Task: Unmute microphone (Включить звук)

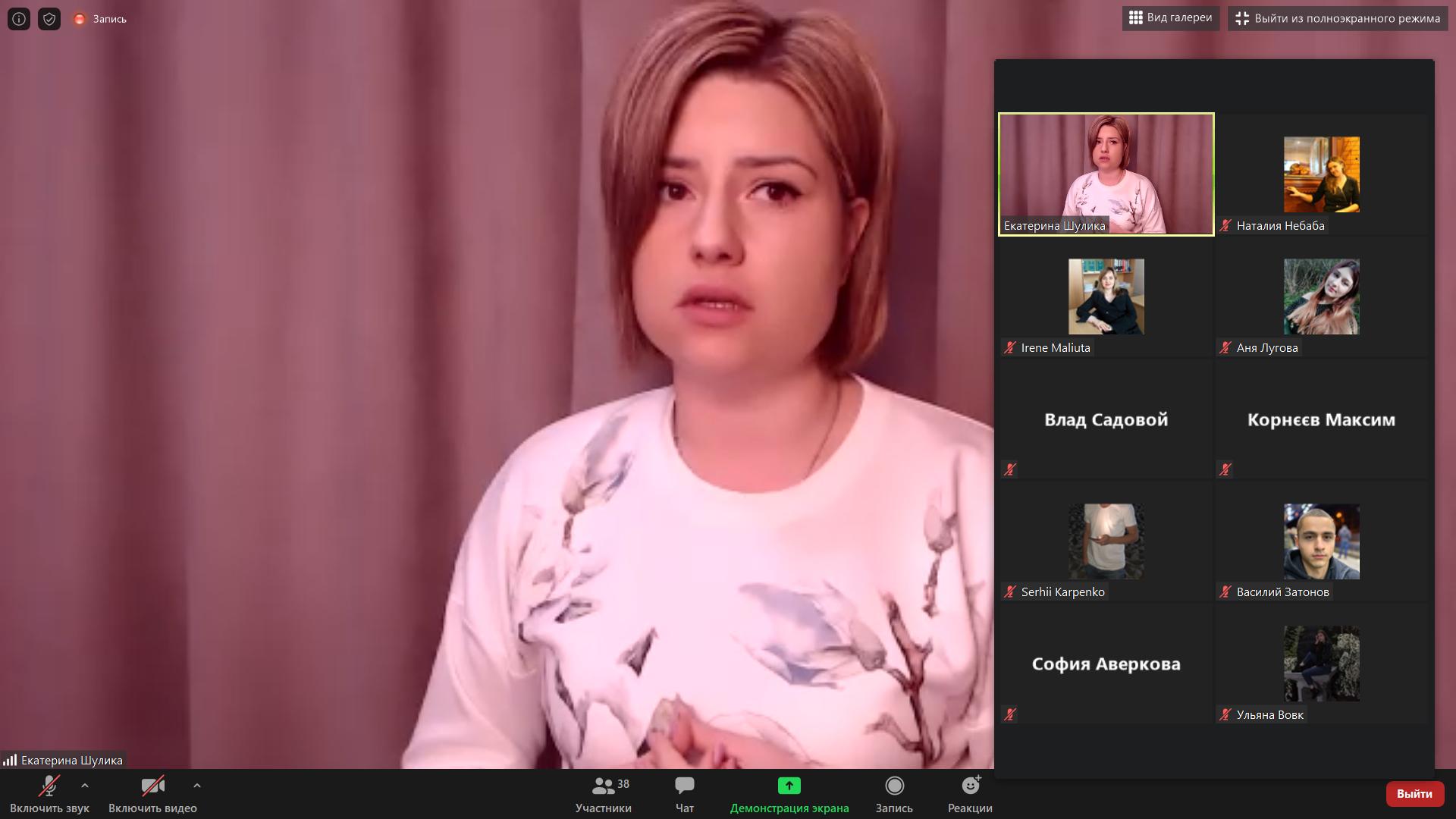Action: coord(49,794)
